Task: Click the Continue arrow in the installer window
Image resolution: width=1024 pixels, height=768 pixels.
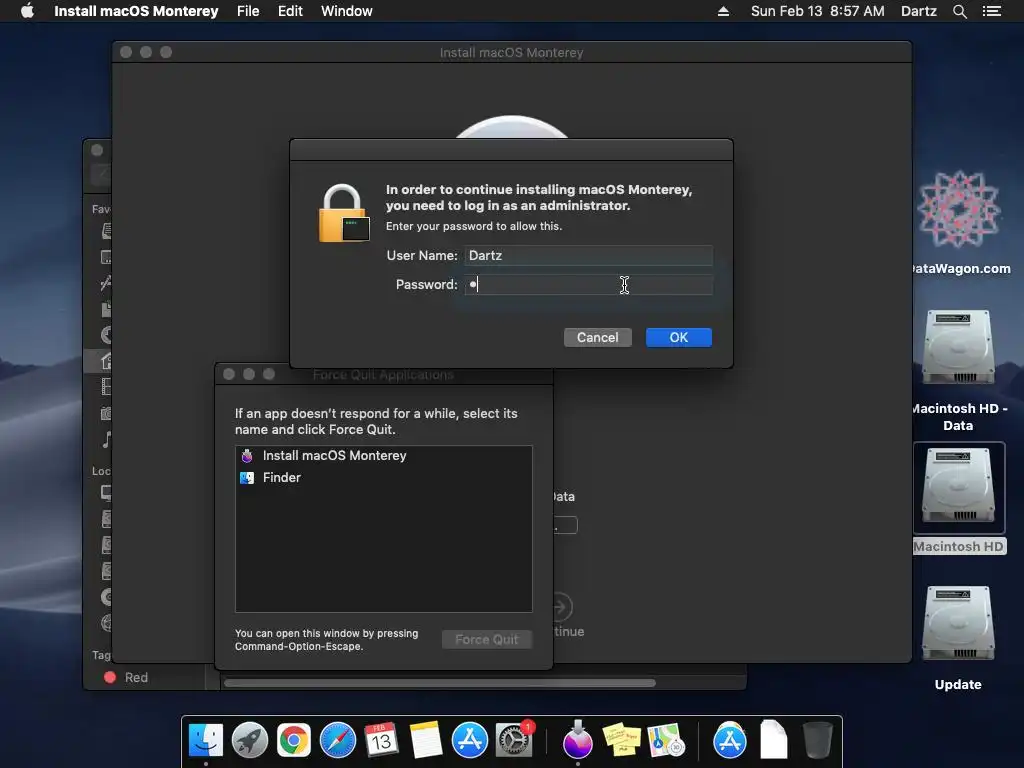Action: [x=562, y=607]
